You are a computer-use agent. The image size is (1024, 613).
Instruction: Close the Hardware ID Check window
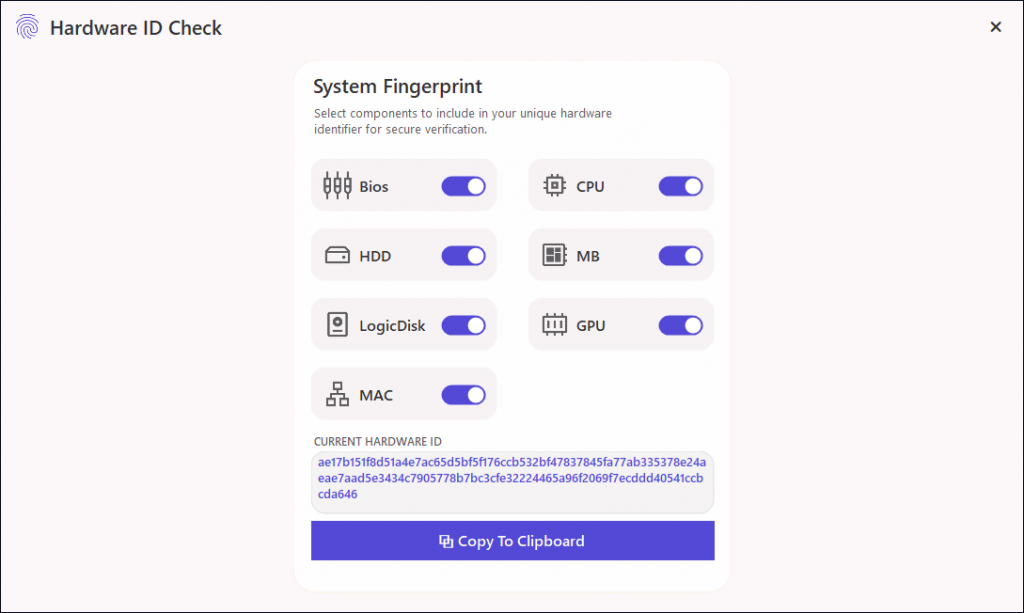tap(995, 27)
